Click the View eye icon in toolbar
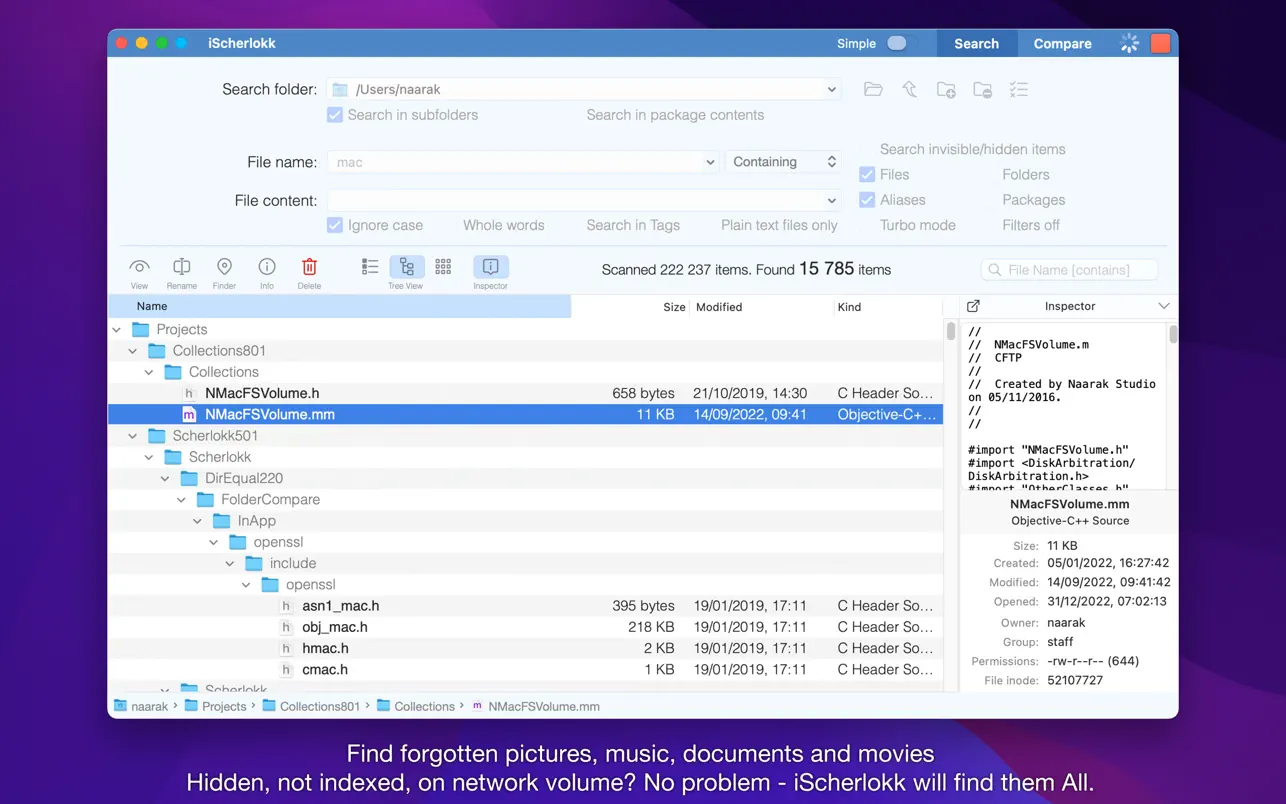The image size is (1286, 804). coord(139,267)
